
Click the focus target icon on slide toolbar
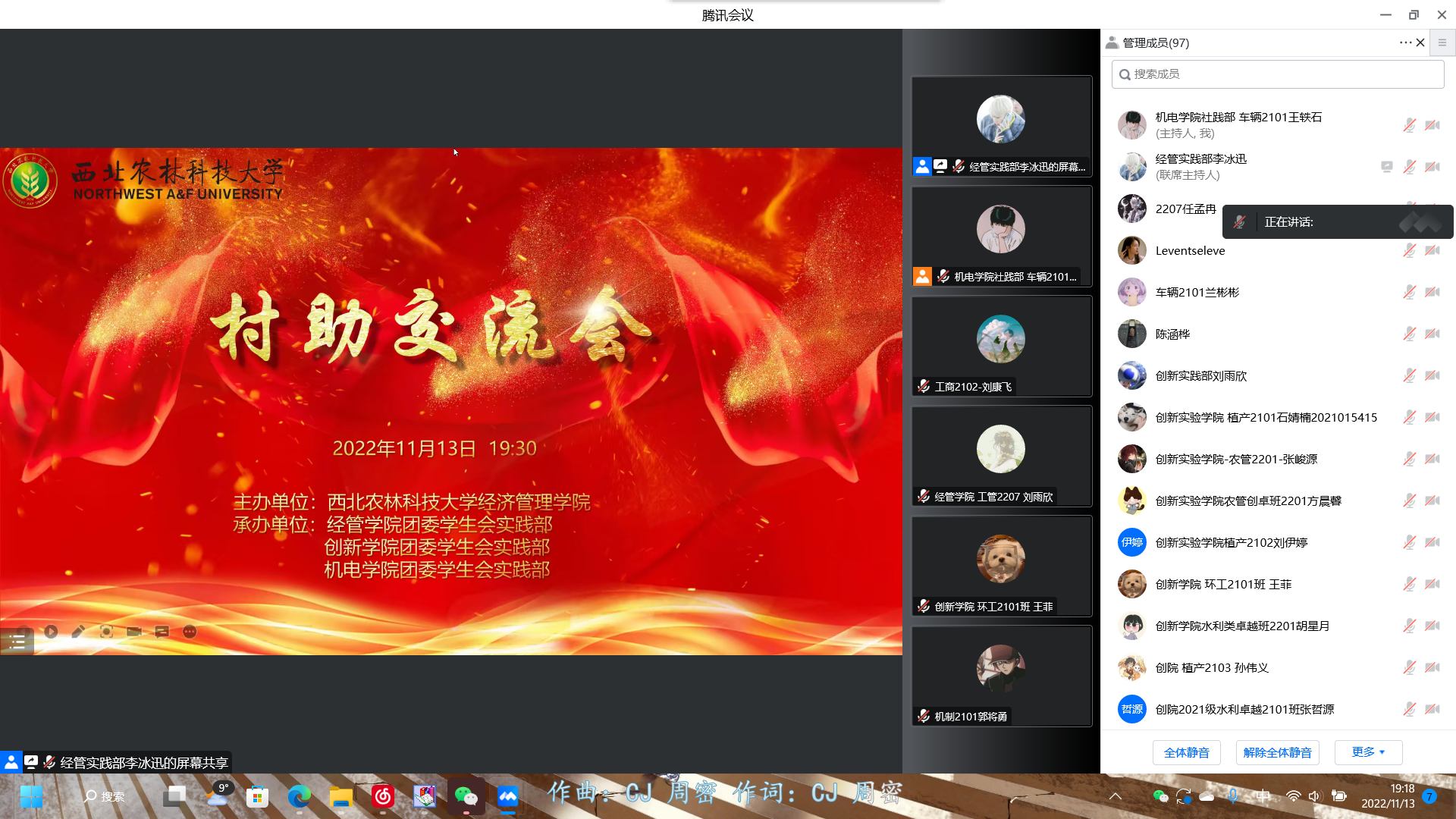click(x=106, y=632)
